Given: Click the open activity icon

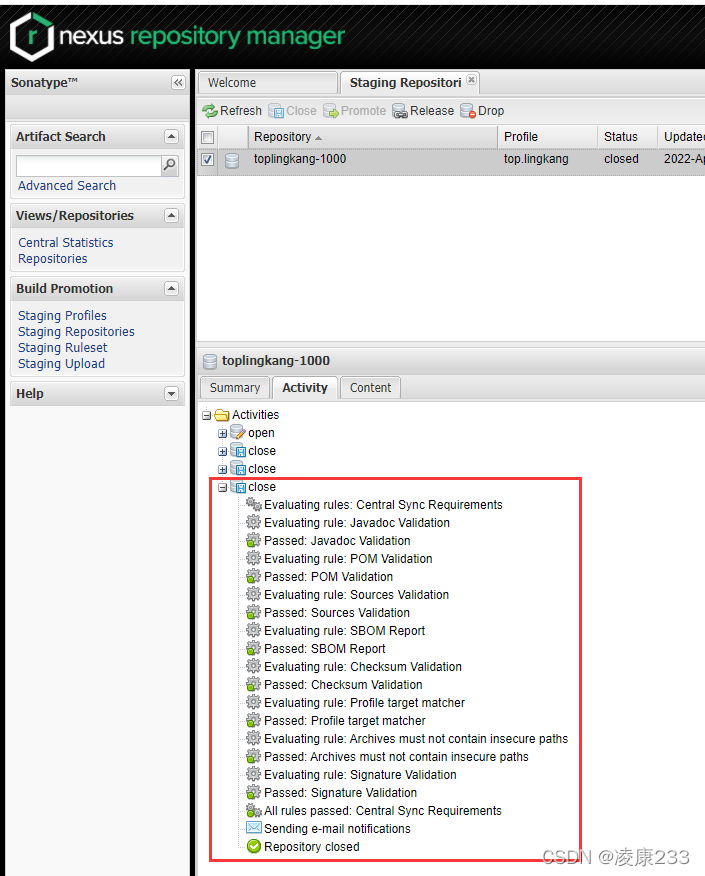Looking at the screenshot, I should (x=238, y=432).
